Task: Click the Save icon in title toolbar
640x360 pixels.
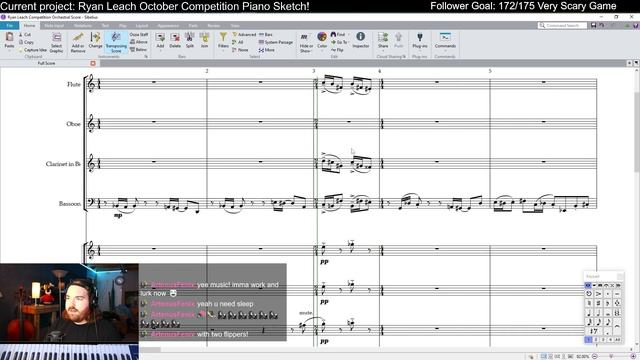Action: pos(593,25)
